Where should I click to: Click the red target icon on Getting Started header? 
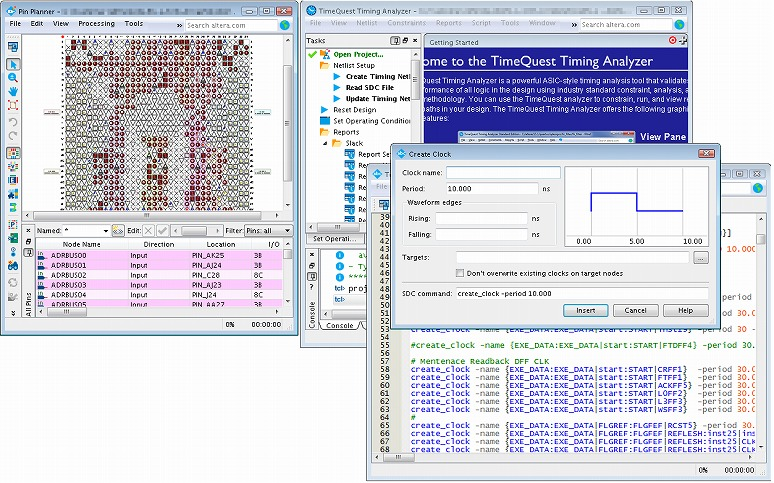pyautogui.click(x=672, y=40)
